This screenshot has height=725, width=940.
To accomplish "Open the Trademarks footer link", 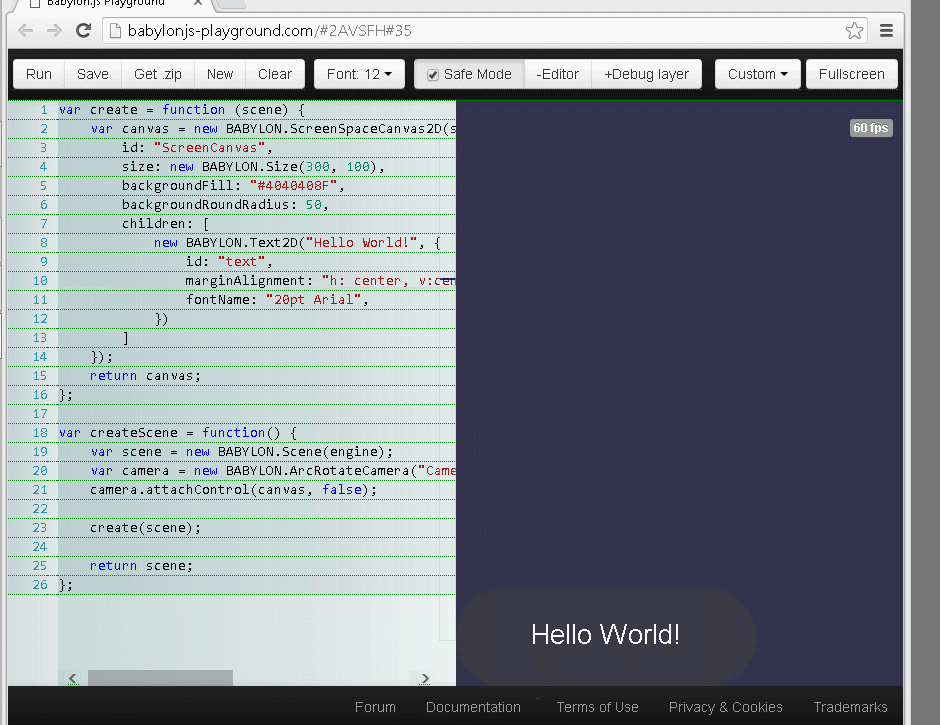I will pos(850,707).
